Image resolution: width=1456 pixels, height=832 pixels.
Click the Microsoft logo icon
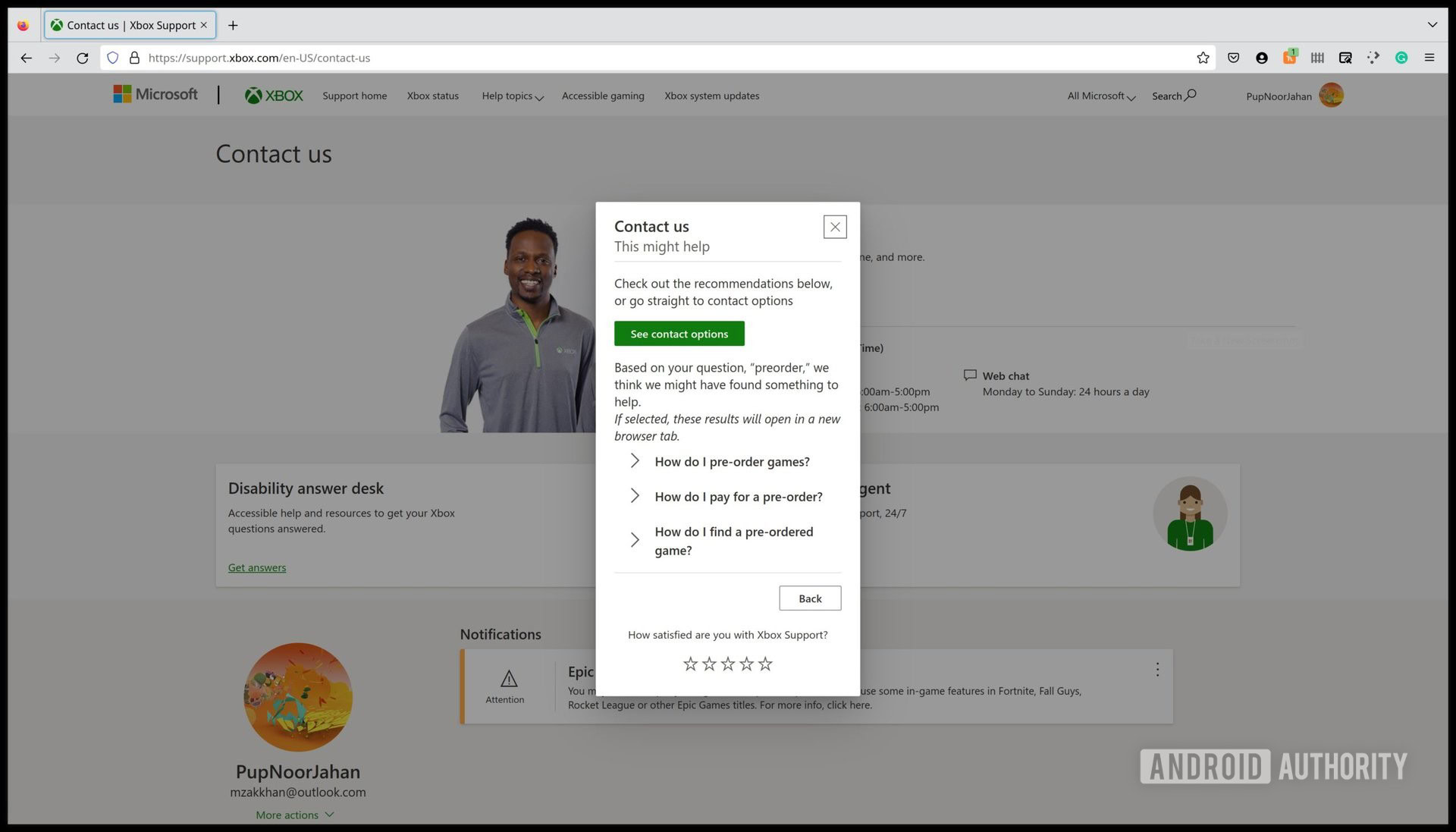[x=118, y=94]
